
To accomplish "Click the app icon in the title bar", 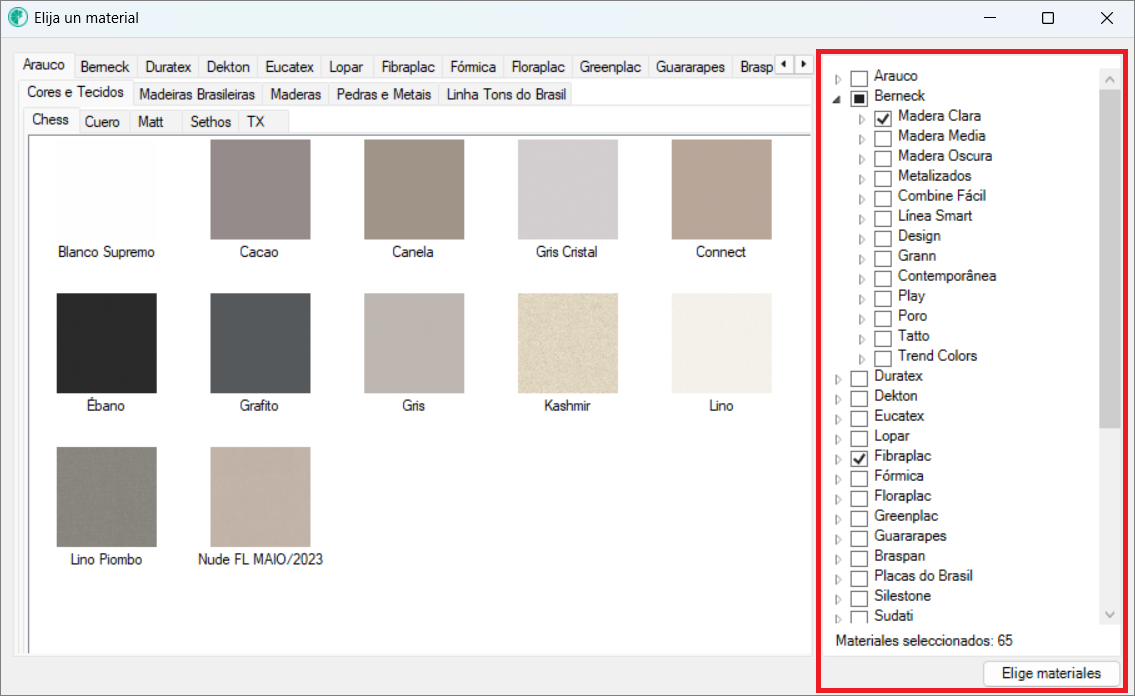I will coord(18,18).
